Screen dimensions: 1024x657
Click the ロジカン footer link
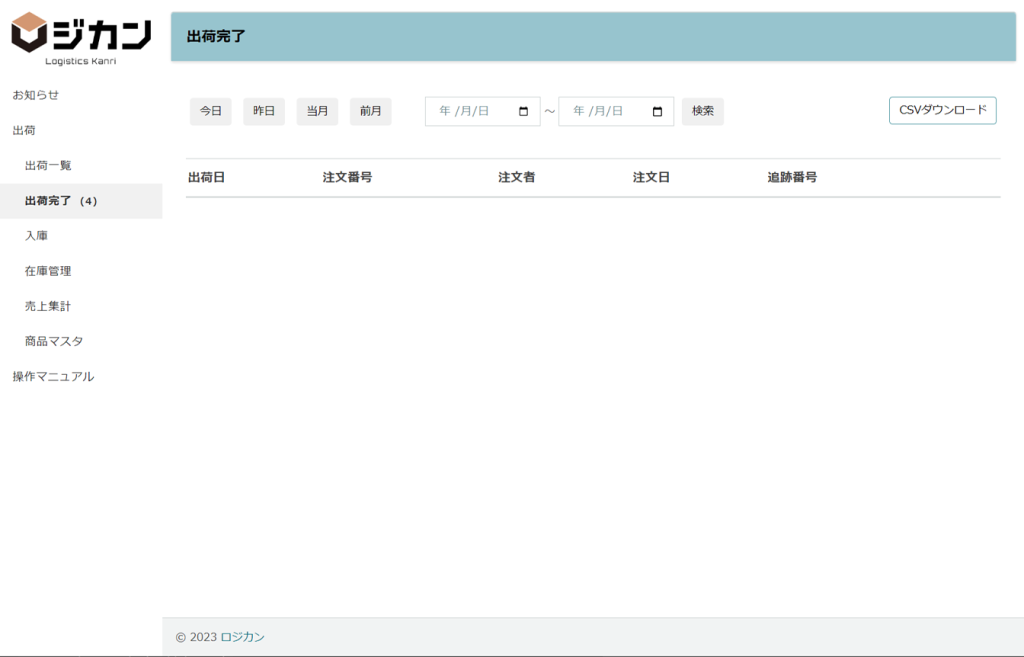click(x=242, y=637)
